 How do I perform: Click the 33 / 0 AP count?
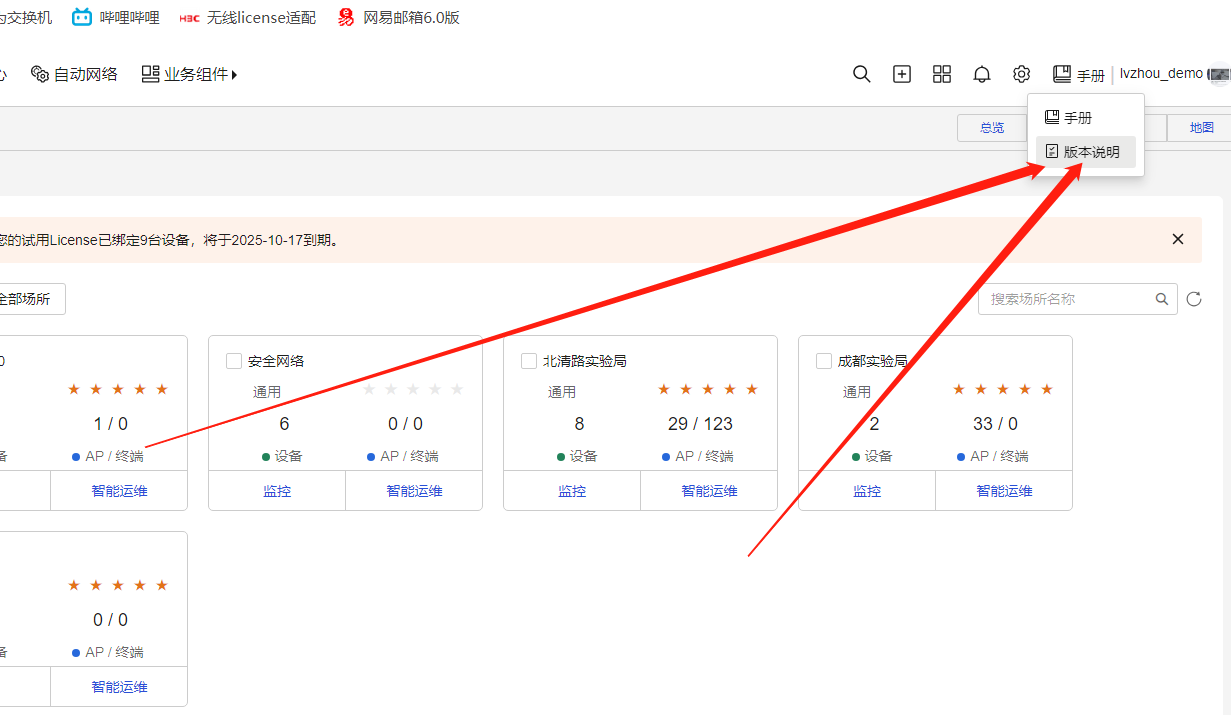point(996,424)
